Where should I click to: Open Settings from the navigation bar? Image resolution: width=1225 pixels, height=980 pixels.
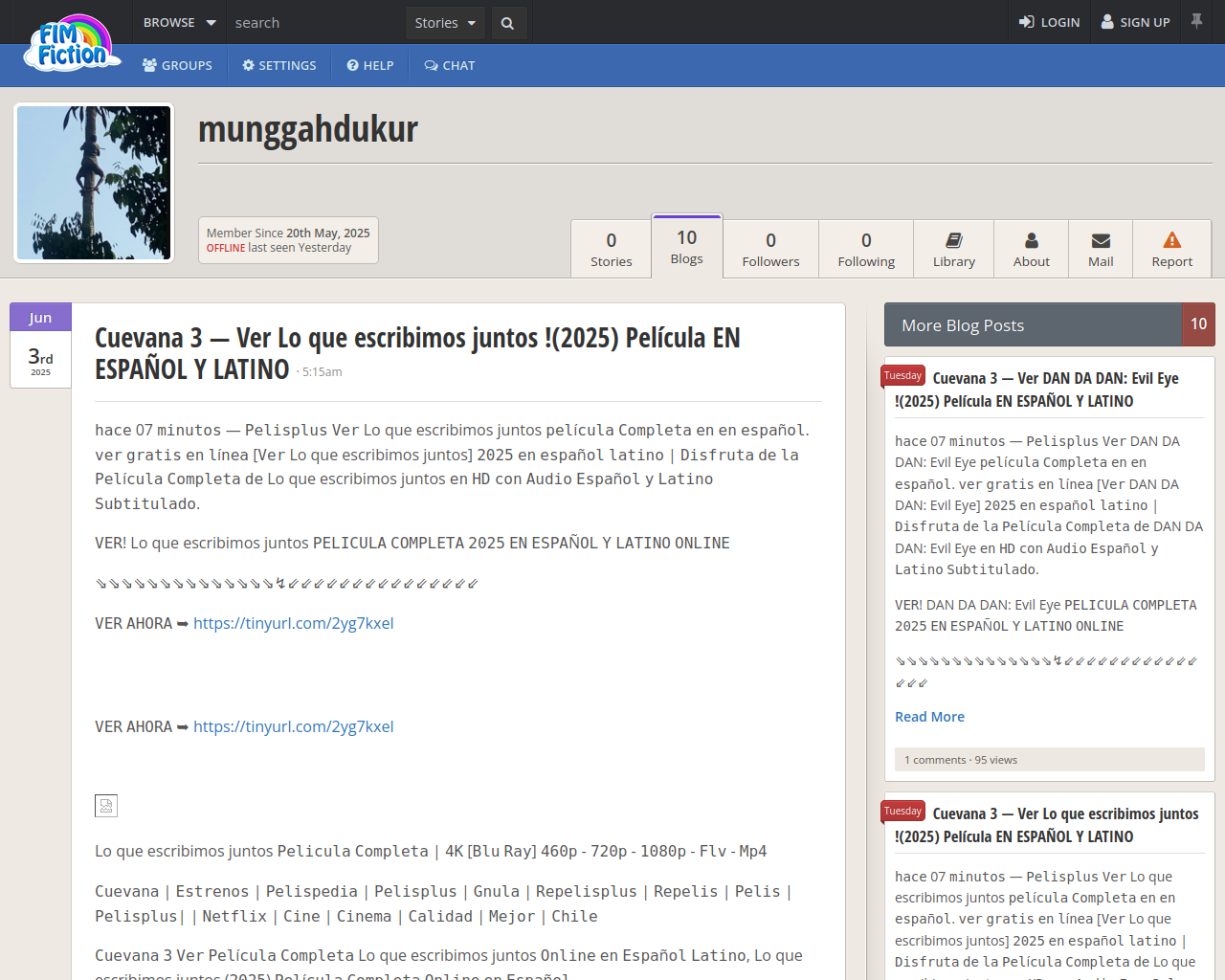[x=279, y=65]
